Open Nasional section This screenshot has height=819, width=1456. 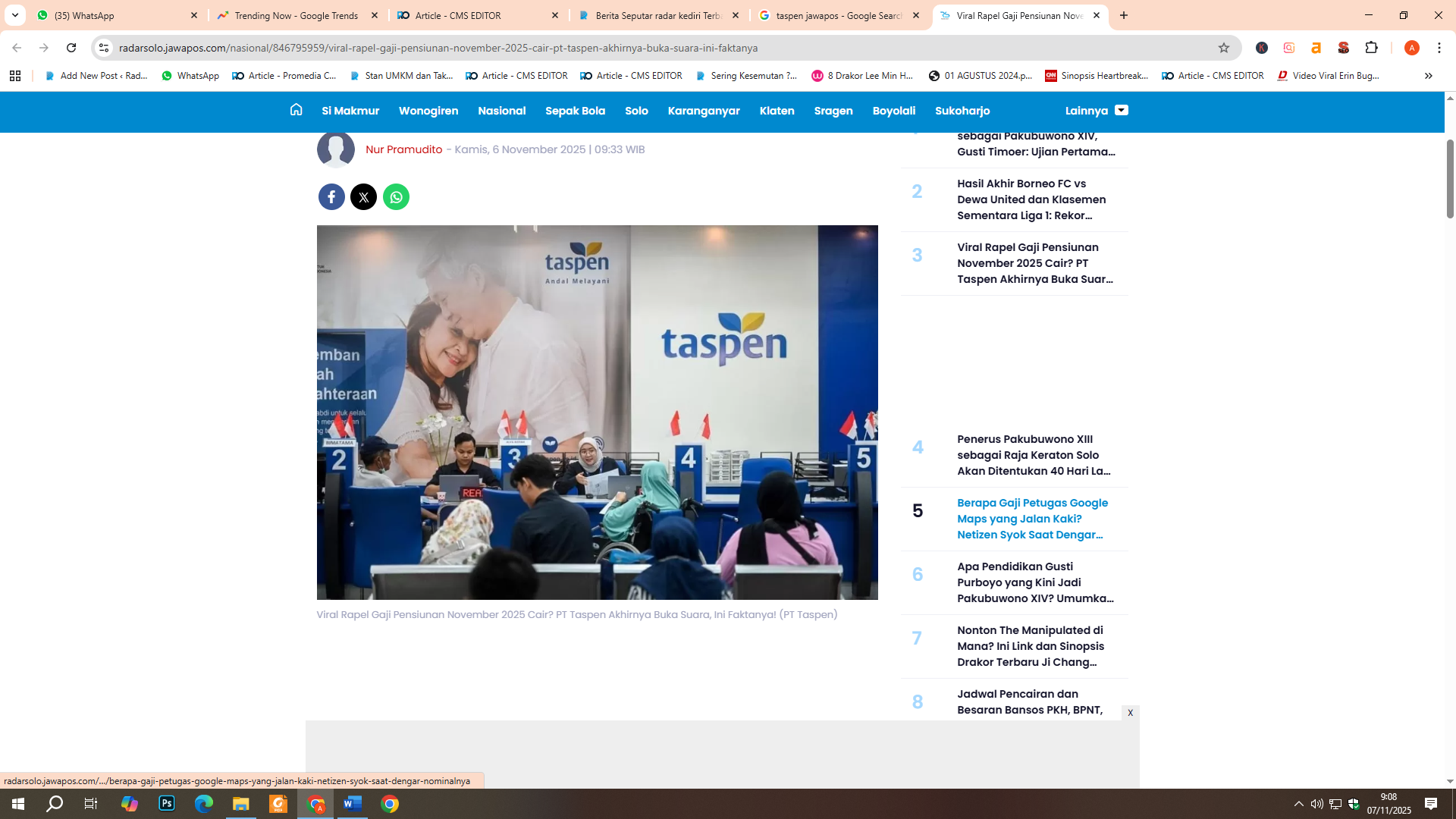click(502, 111)
